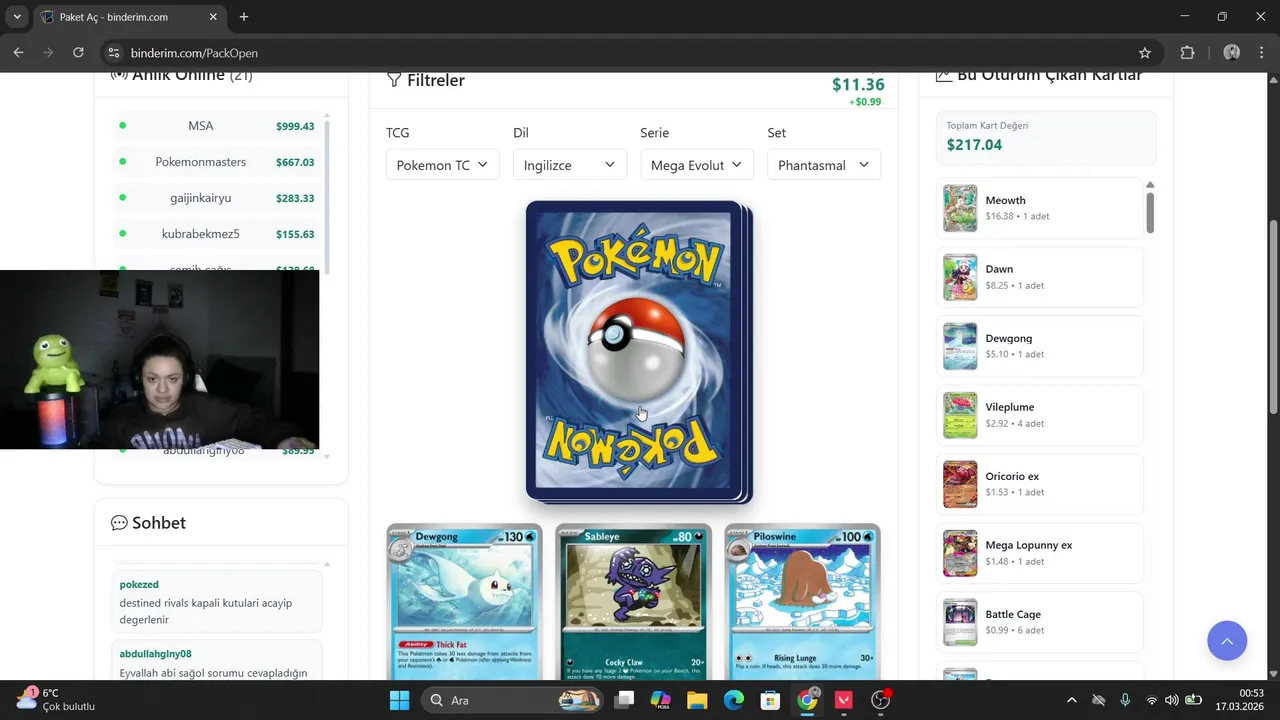
Task: Open the volume tray icon
Action: (x=1172, y=700)
